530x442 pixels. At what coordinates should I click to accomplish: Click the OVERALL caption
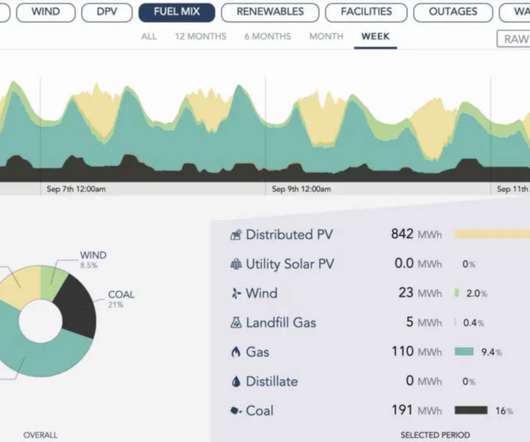point(41,435)
